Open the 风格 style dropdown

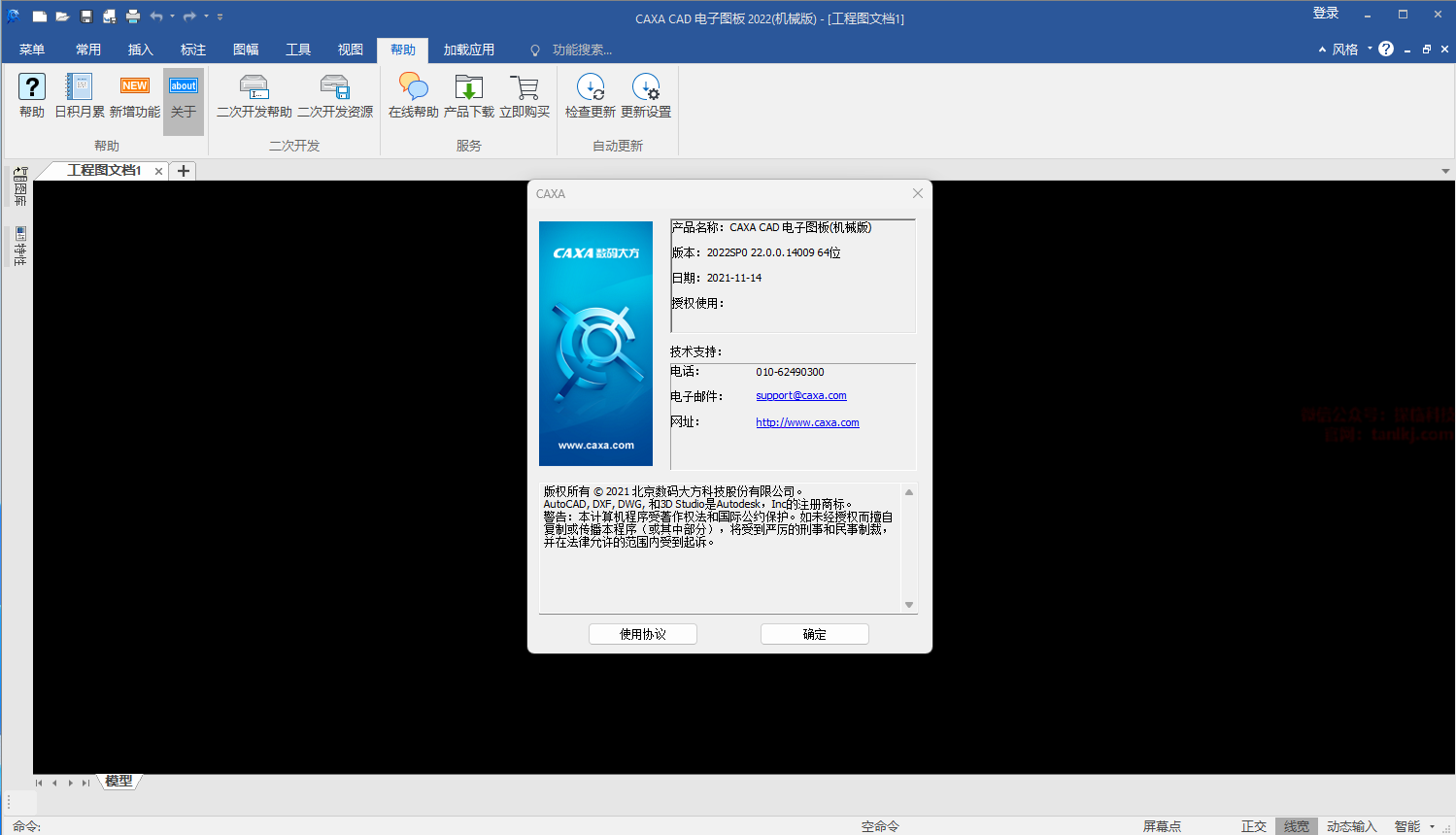[x=1345, y=50]
